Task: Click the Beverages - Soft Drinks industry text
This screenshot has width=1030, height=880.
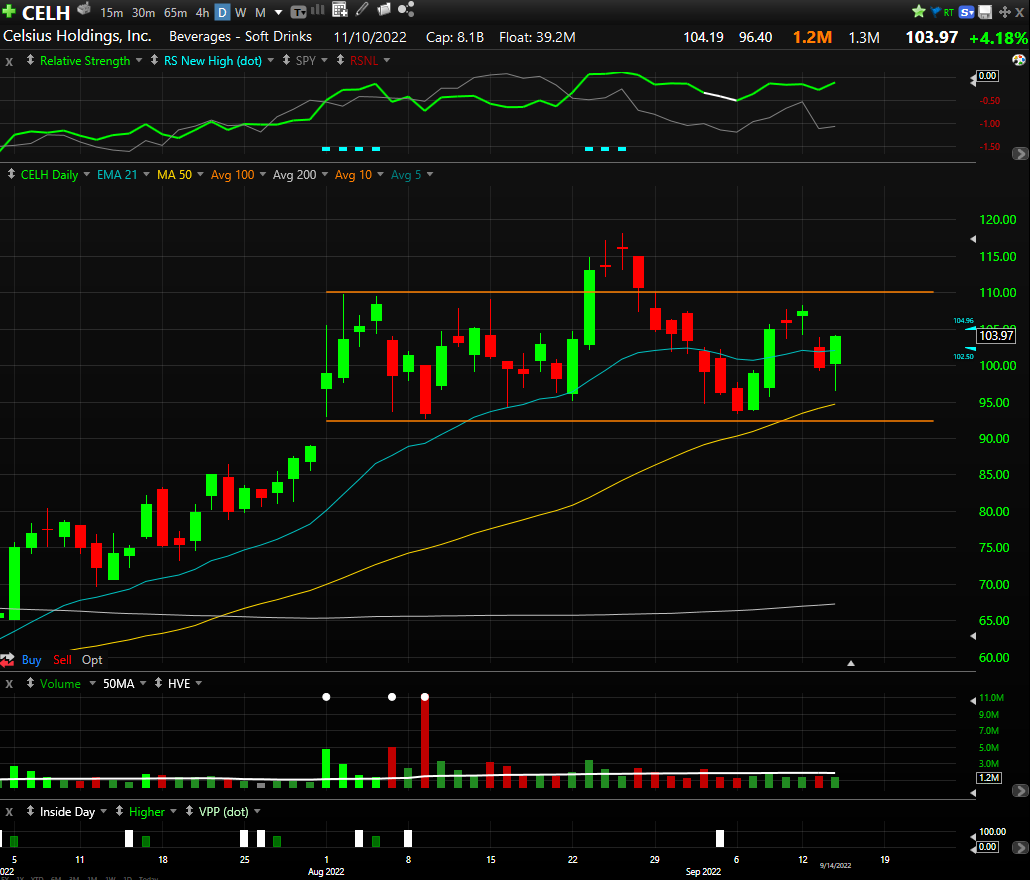Action: pyautogui.click(x=240, y=37)
